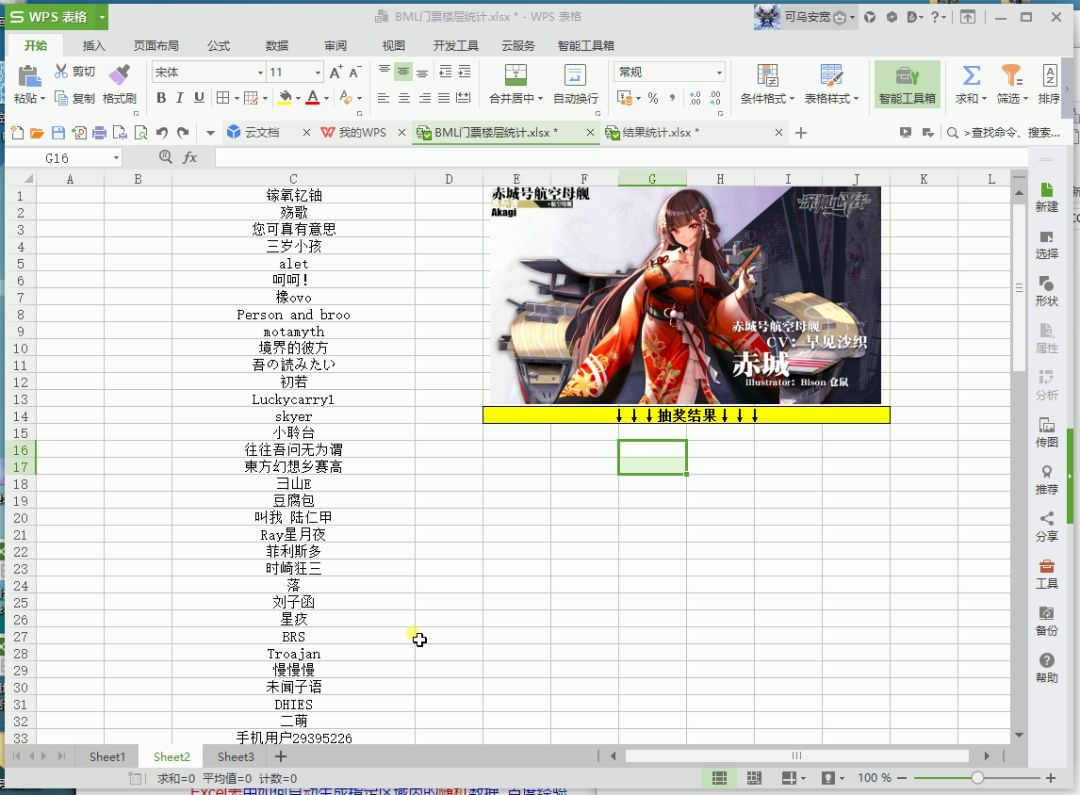Click the AutoSum (求和) sigma icon
The image size is (1080, 795).
970,75
